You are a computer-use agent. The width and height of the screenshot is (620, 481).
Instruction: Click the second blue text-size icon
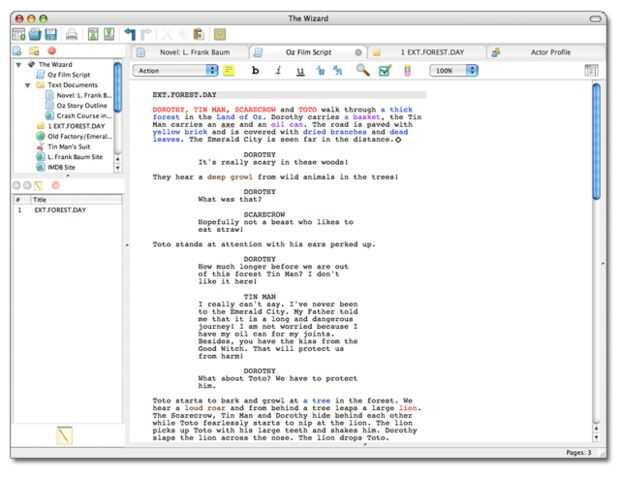click(337, 71)
